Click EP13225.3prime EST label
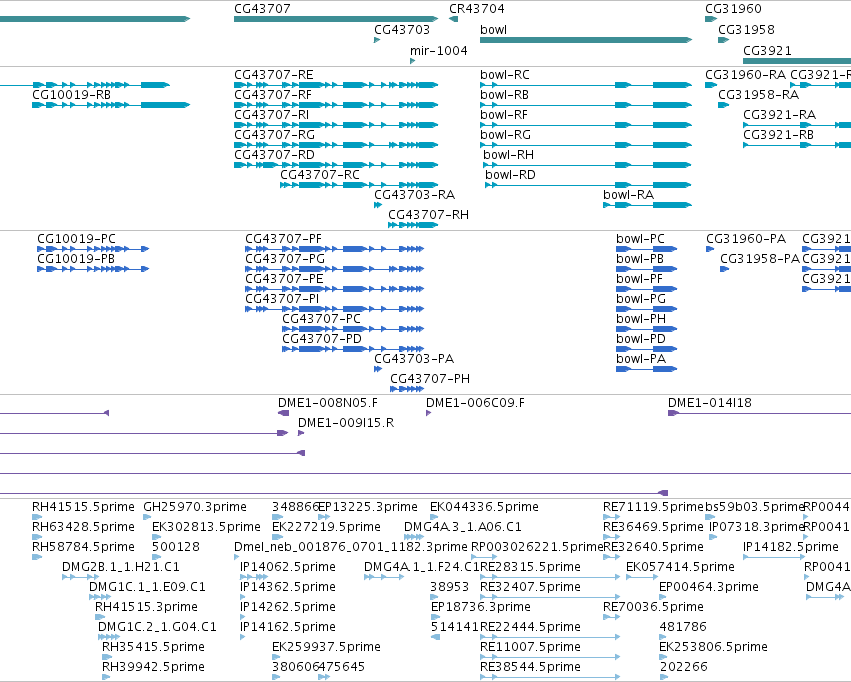The width and height of the screenshot is (851, 682). [368, 507]
